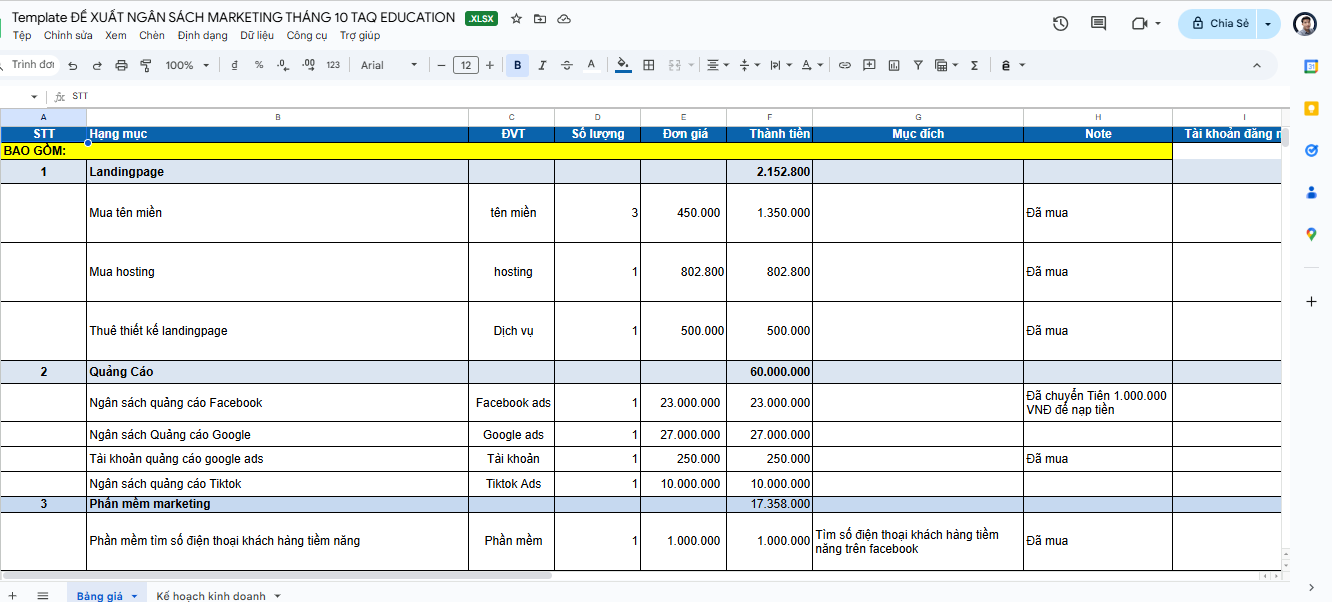
Task: Toggle bold formatting
Action: click(x=517, y=65)
